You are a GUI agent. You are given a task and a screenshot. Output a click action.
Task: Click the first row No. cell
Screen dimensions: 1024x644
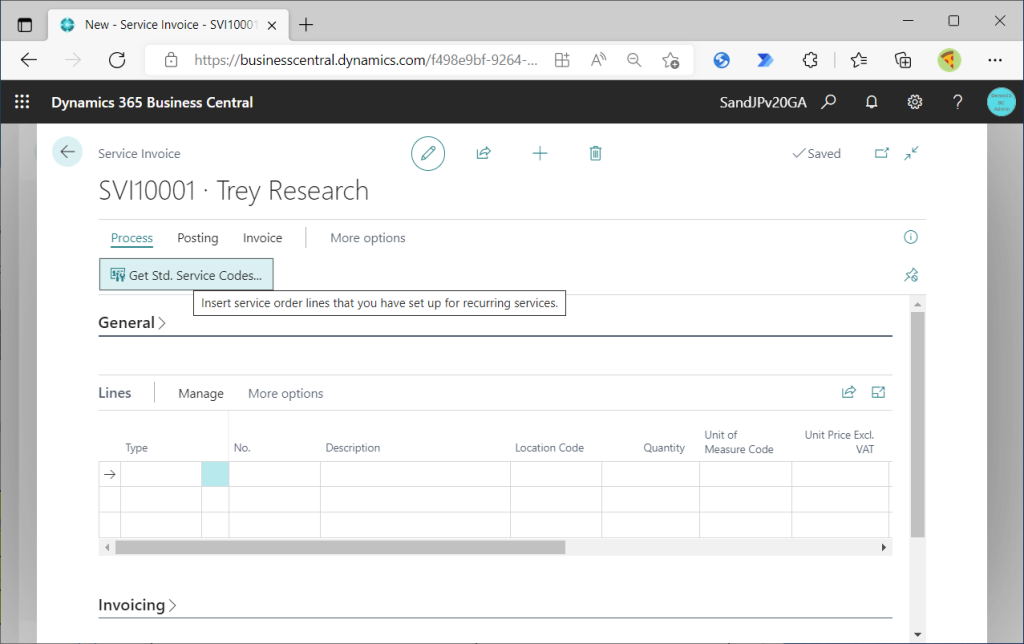point(274,474)
